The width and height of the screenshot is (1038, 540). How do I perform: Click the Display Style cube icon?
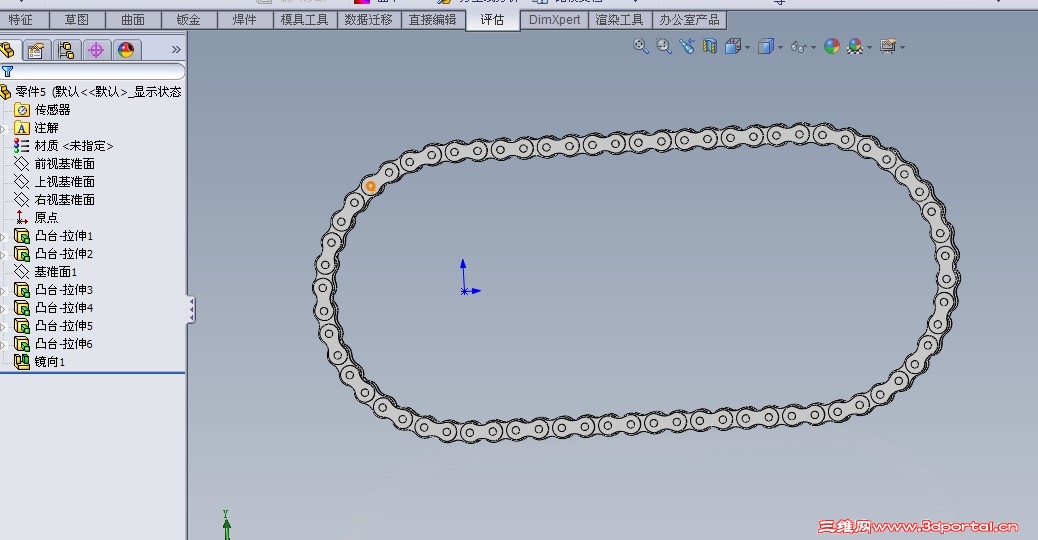click(x=765, y=46)
